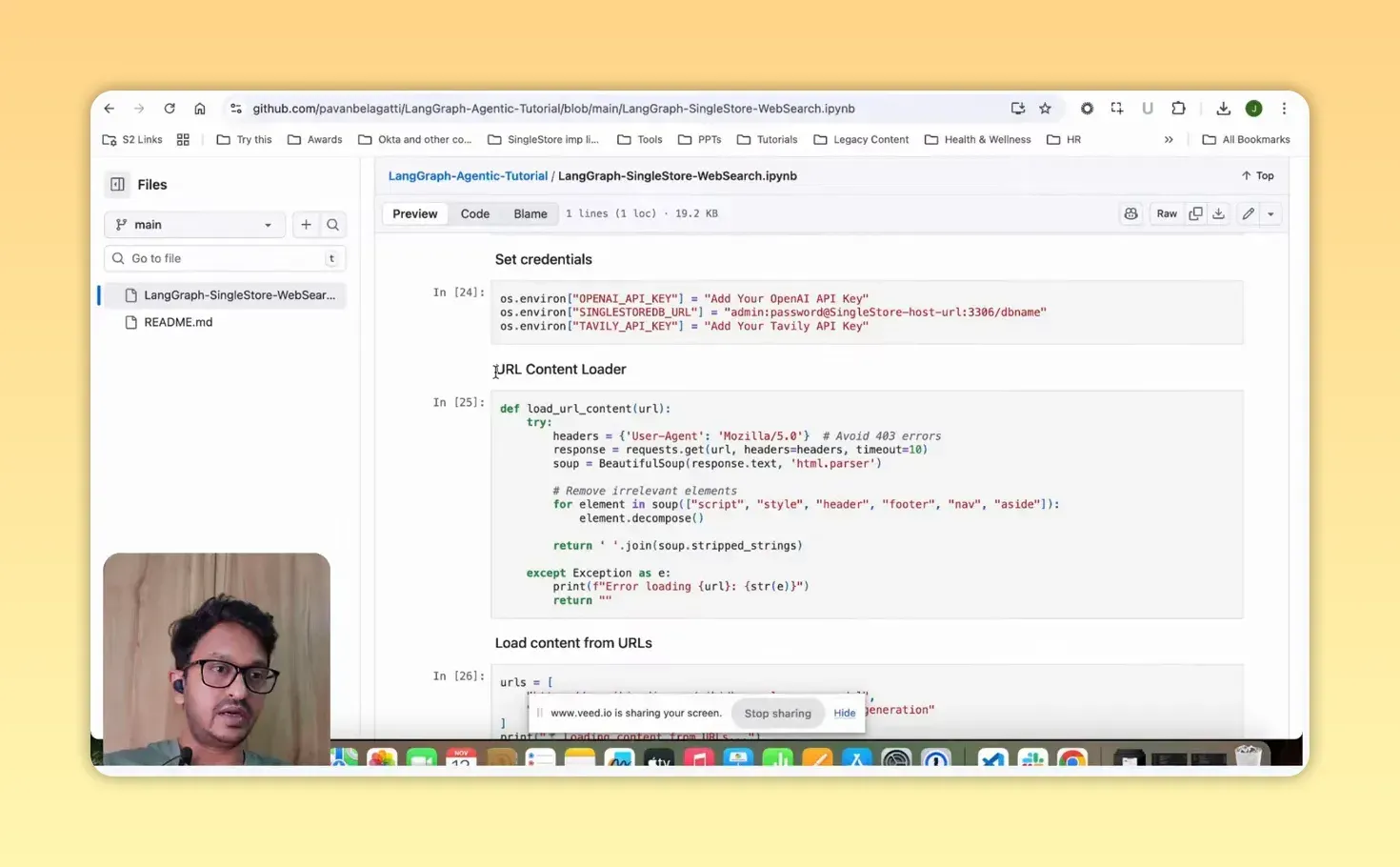Add a new file with plus button
The image size is (1400, 867).
point(306,225)
